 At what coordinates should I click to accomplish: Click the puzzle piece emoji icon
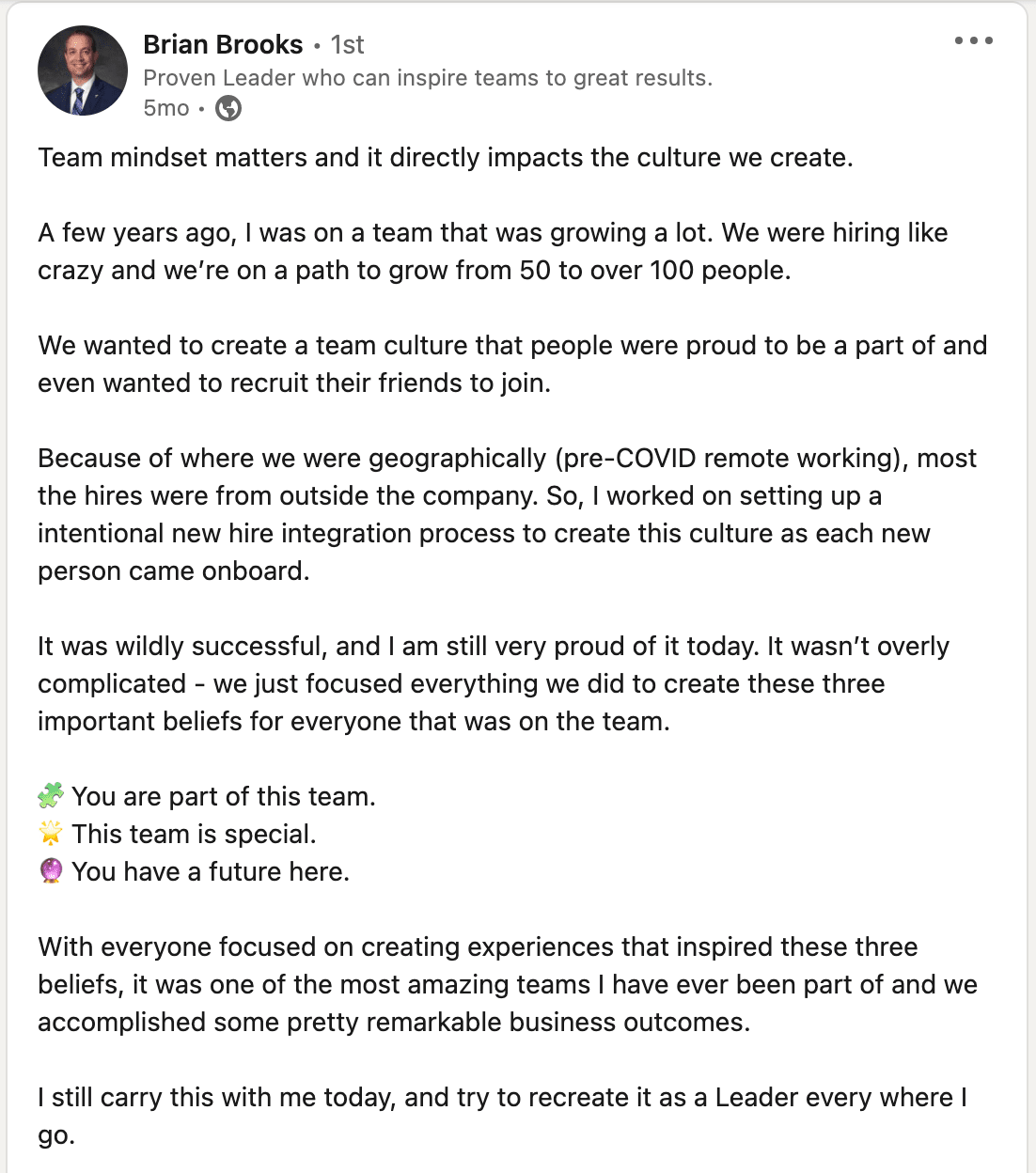point(51,796)
